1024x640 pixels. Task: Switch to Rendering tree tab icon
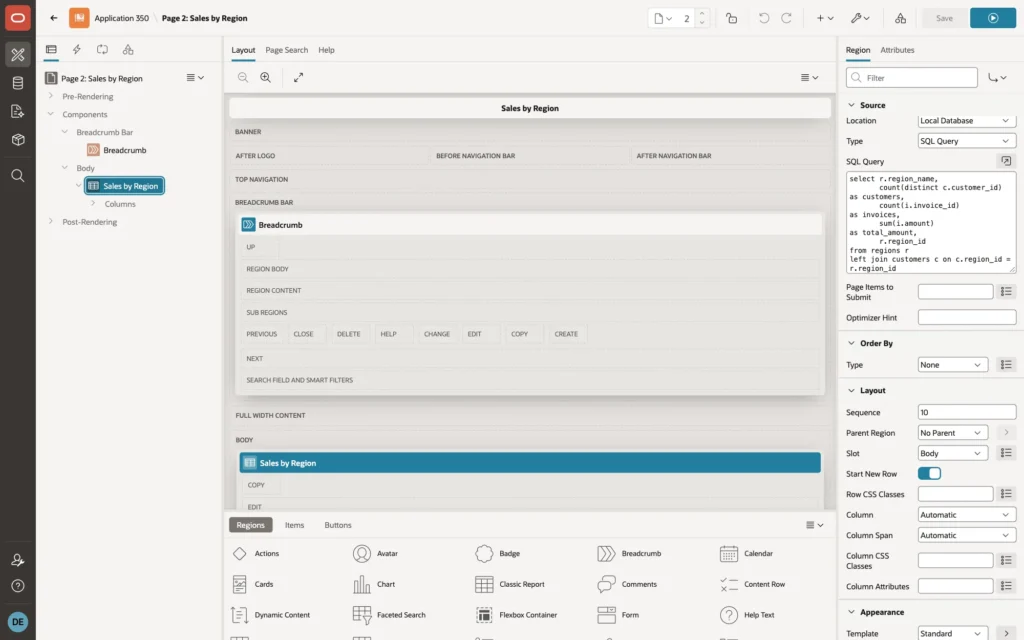[51, 50]
